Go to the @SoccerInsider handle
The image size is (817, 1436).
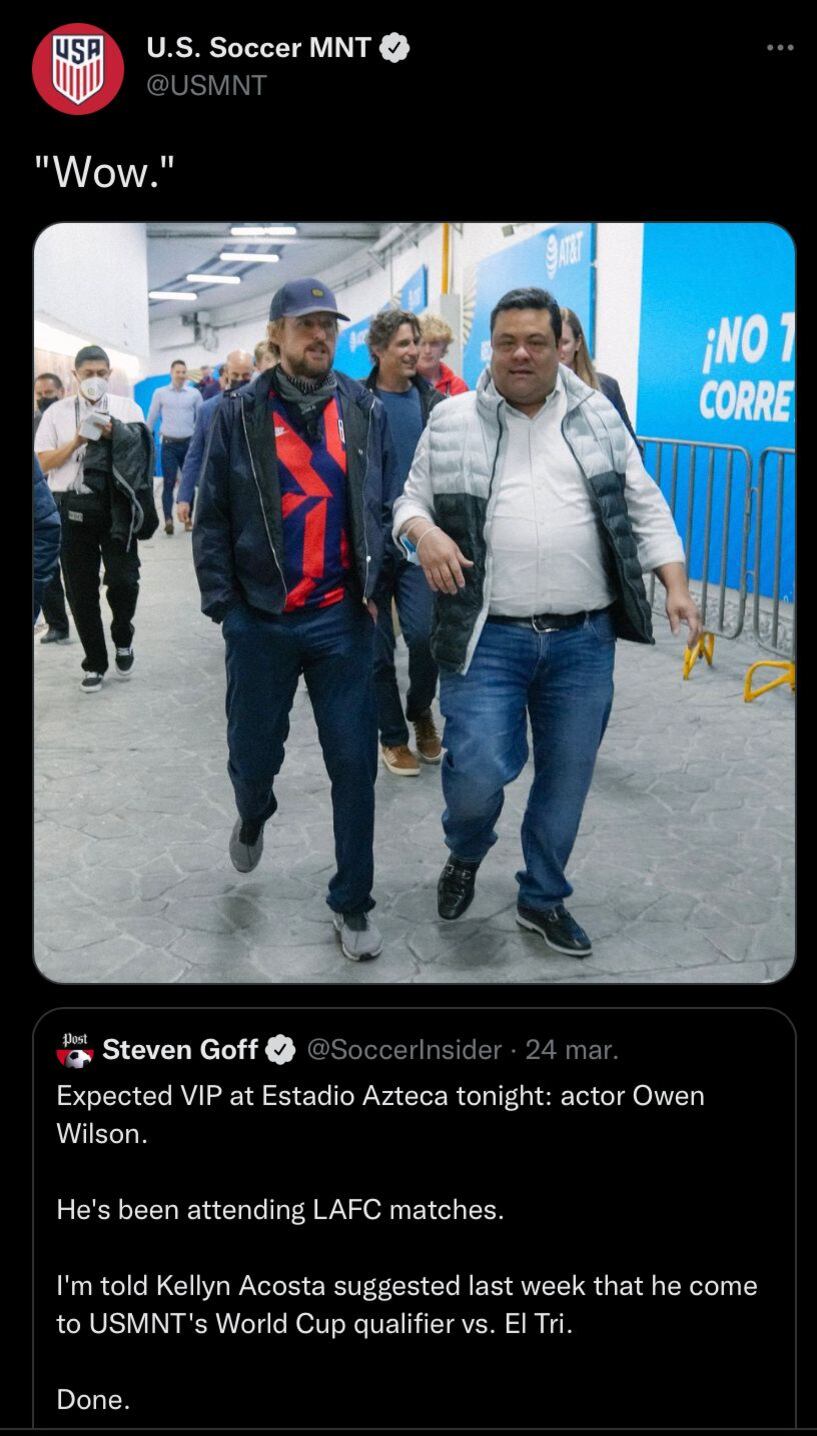pos(404,1050)
